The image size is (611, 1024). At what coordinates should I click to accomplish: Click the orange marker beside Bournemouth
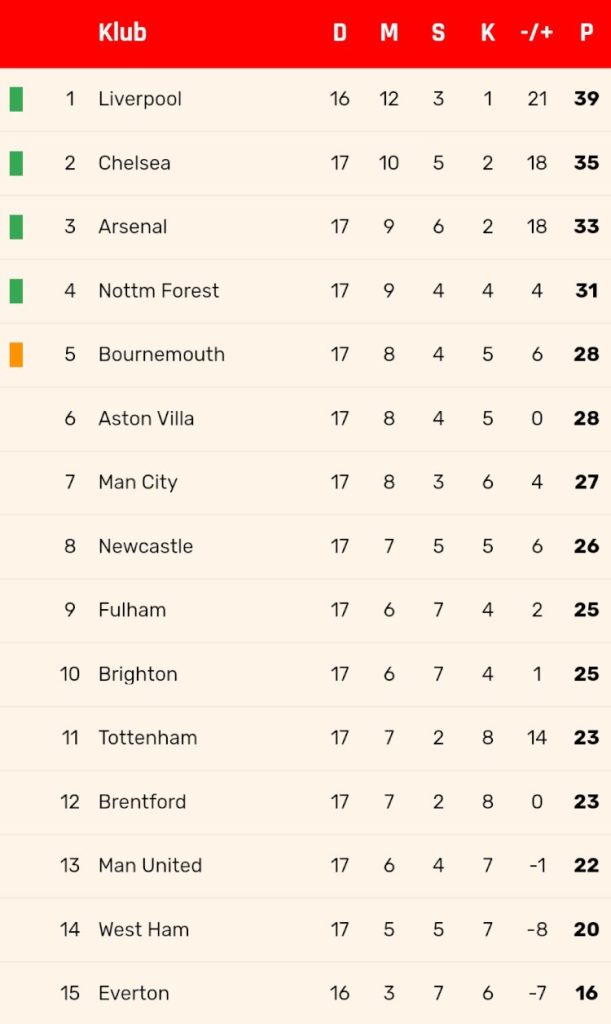click(16, 355)
